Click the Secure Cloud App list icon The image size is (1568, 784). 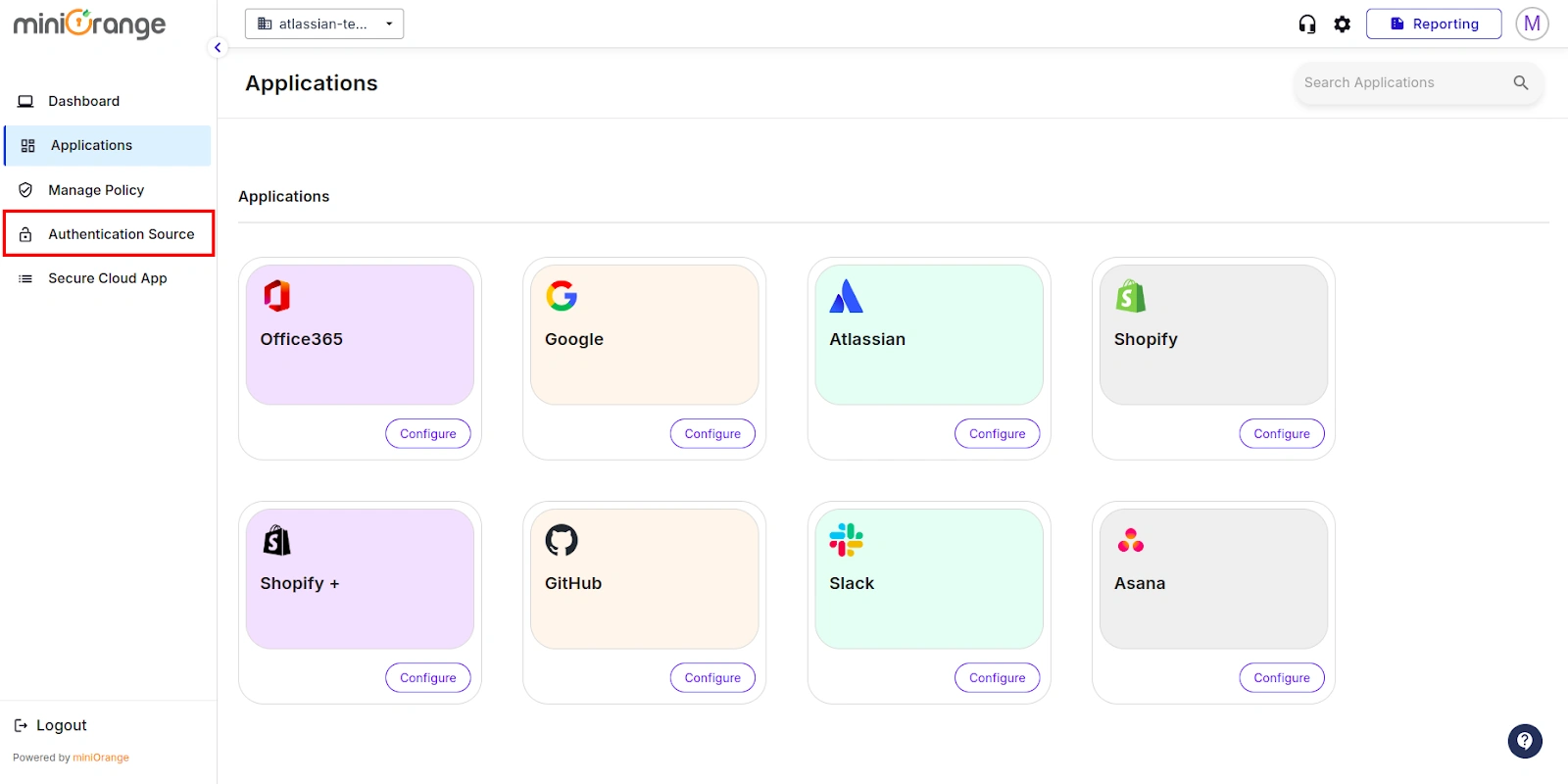click(x=25, y=278)
